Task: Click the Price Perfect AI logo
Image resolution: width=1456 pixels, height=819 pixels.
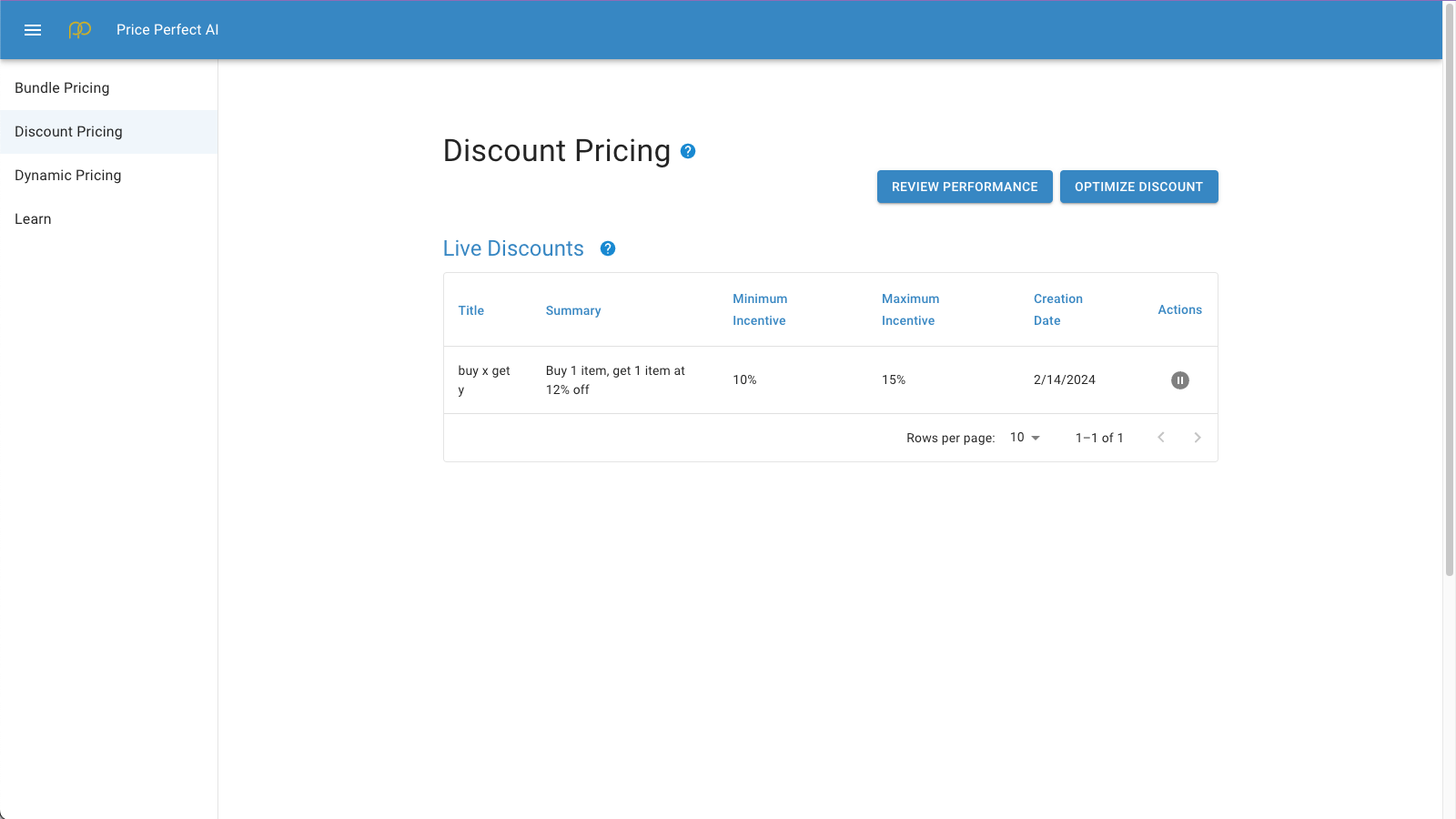Action: pyautogui.click(x=80, y=29)
